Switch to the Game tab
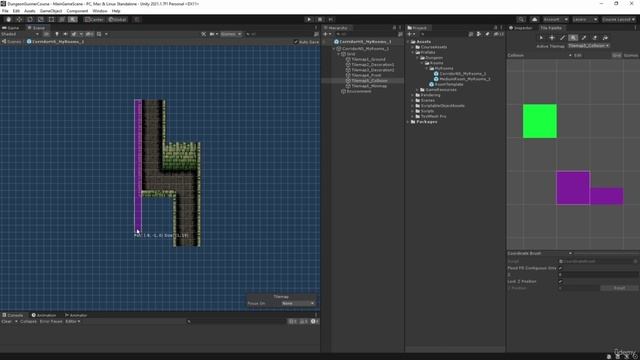The width and height of the screenshot is (640, 360). tap(11, 28)
